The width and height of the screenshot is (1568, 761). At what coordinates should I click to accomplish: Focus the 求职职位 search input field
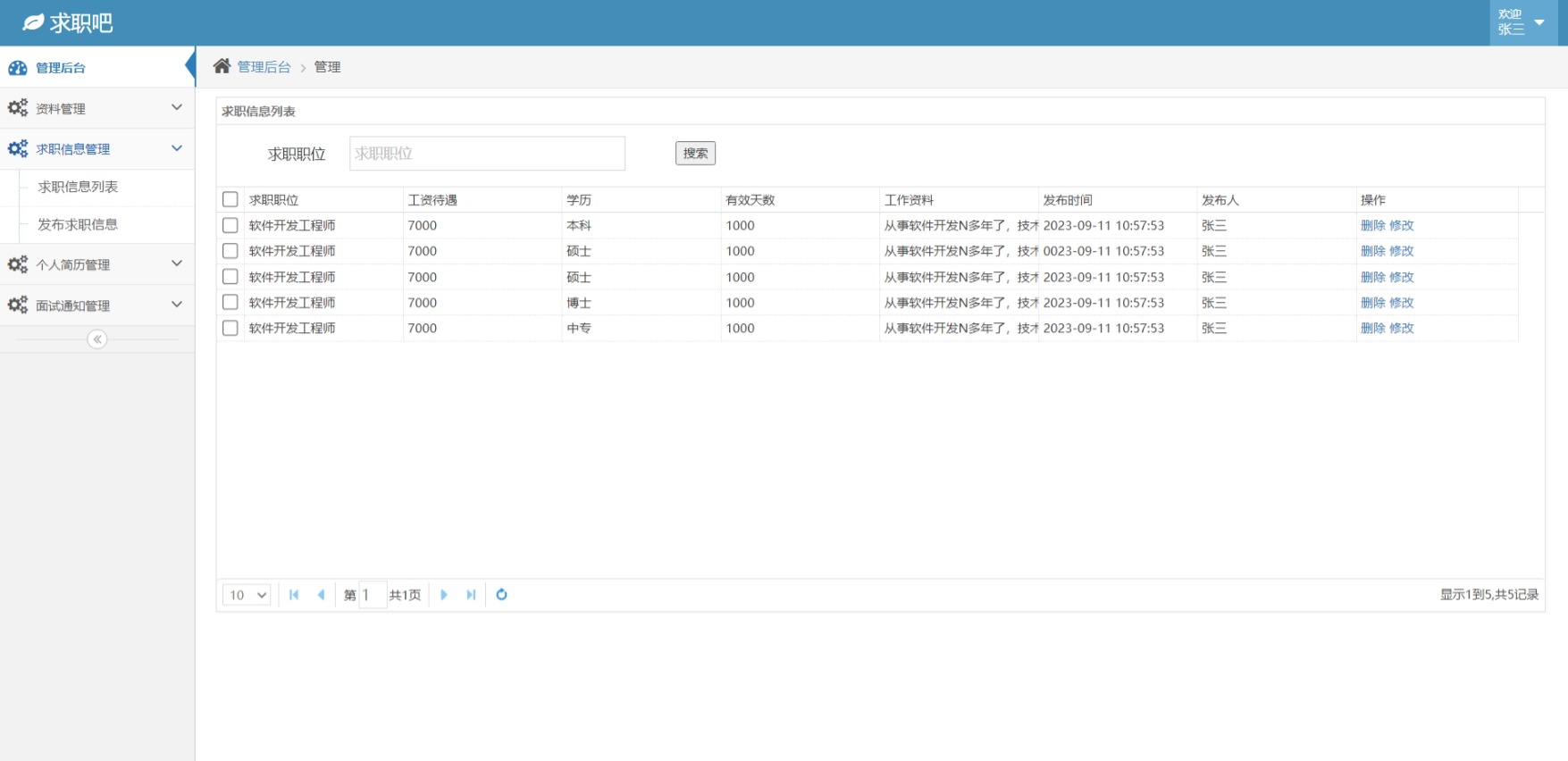tap(487, 154)
